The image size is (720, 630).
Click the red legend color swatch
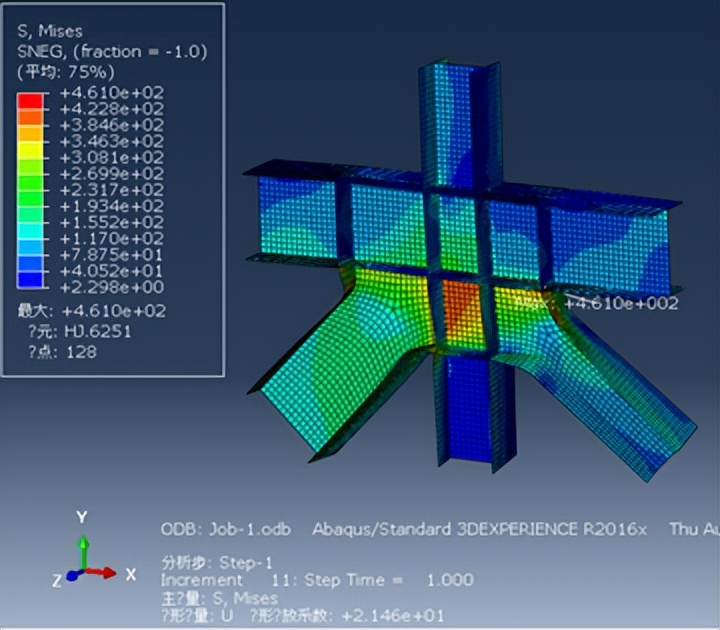[30, 101]
